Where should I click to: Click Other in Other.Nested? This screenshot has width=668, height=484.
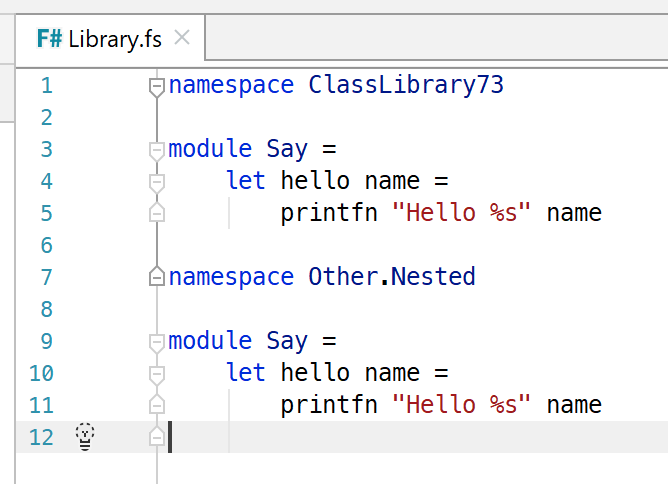(343, 277)
